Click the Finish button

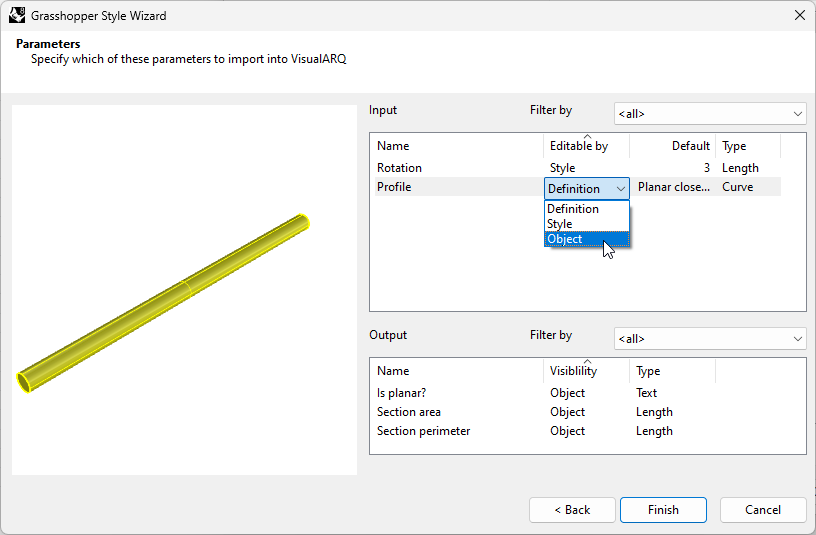point(663,509)
